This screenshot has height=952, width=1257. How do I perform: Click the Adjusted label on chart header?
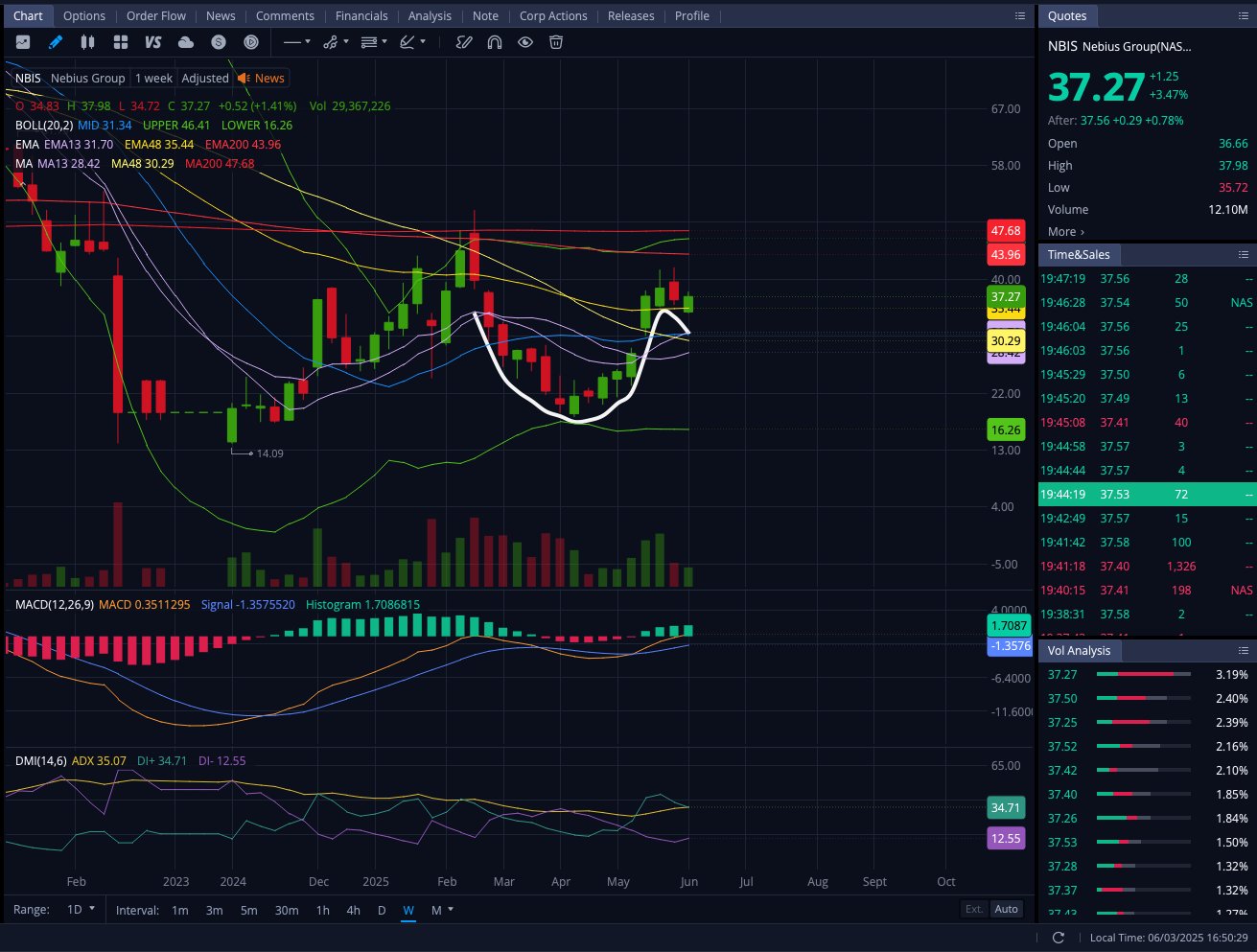point(205,79)
